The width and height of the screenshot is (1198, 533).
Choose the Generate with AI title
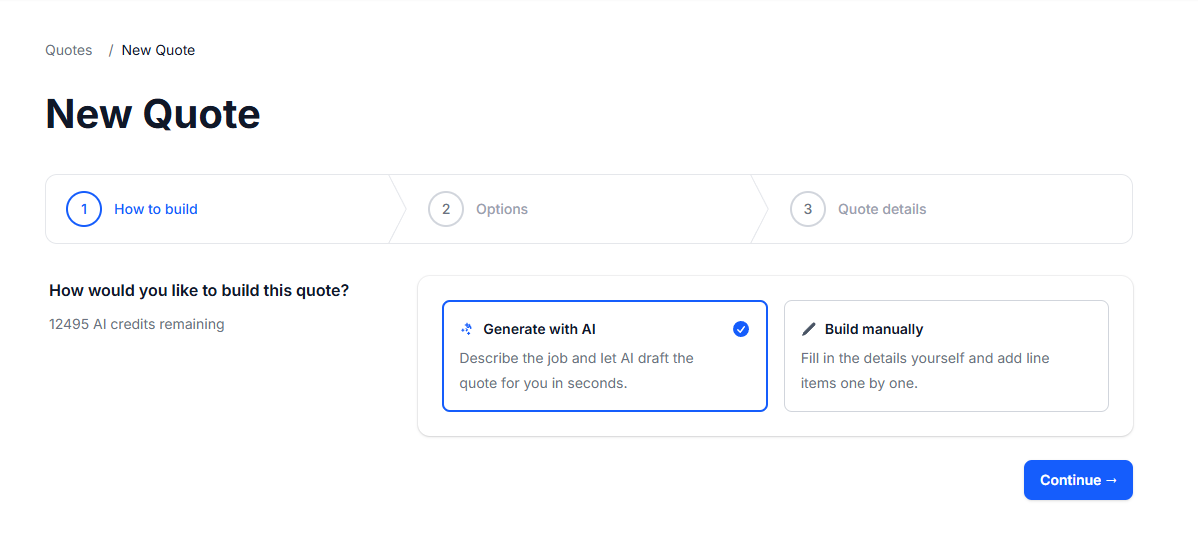pyautogui.click(x=539, y=329)
